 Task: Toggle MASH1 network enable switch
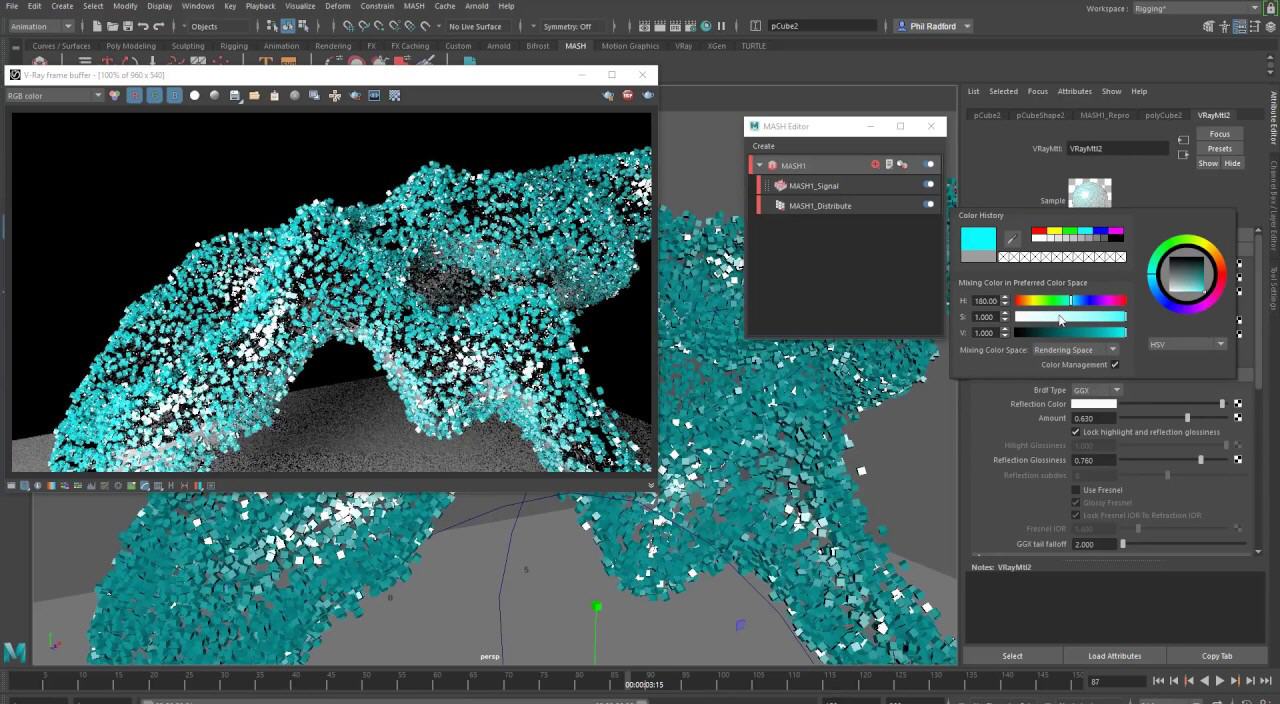929,165
